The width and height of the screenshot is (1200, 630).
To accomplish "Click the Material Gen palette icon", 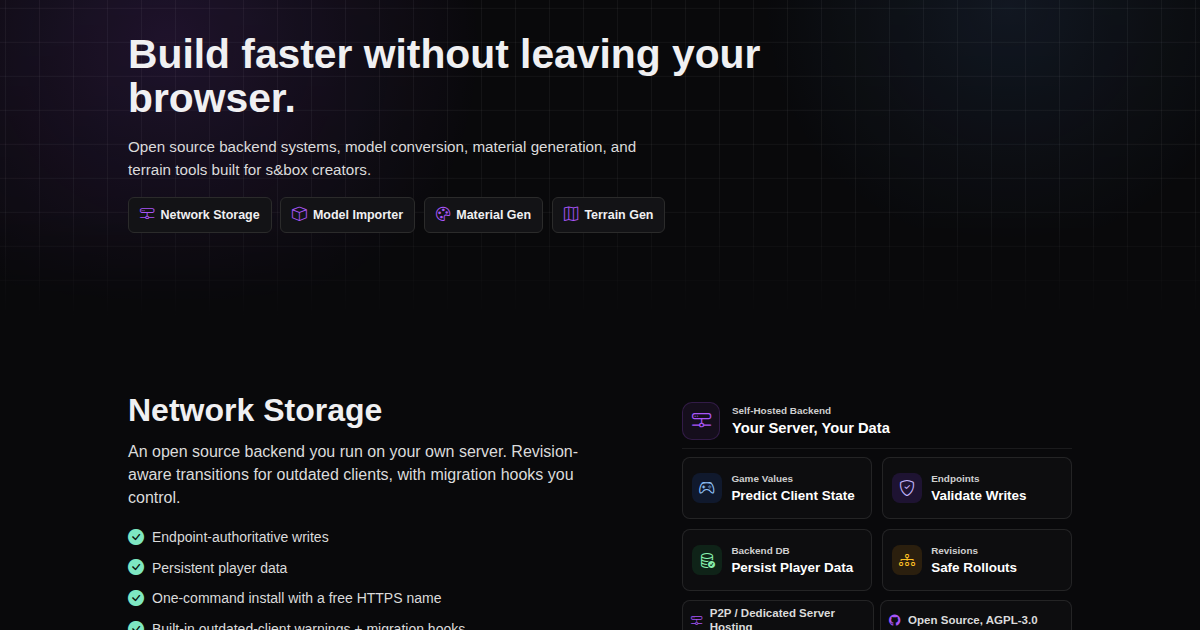I will pos(443,214).
